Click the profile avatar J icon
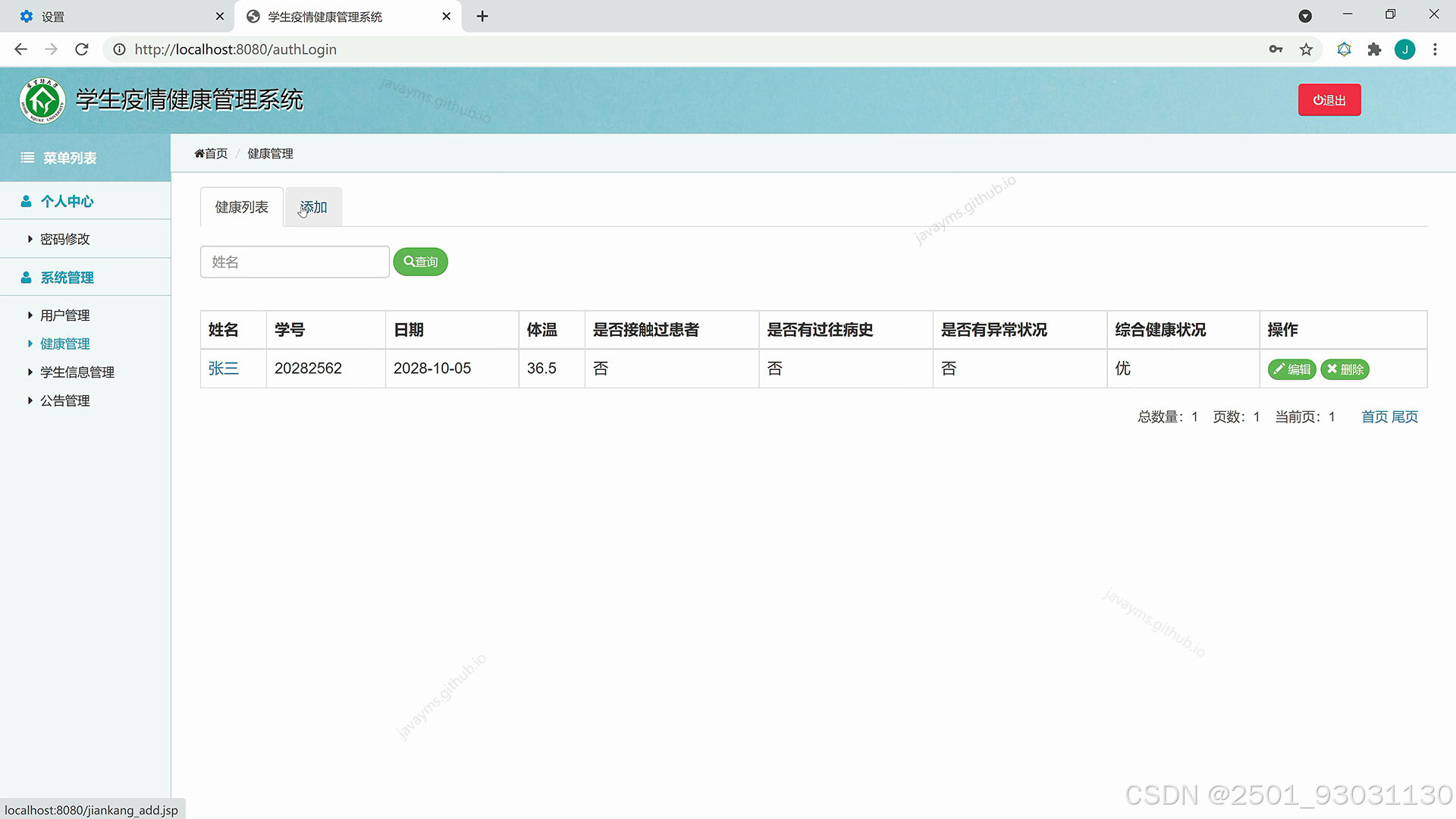Viewport: 1456px width, 819px height. 1404,49
